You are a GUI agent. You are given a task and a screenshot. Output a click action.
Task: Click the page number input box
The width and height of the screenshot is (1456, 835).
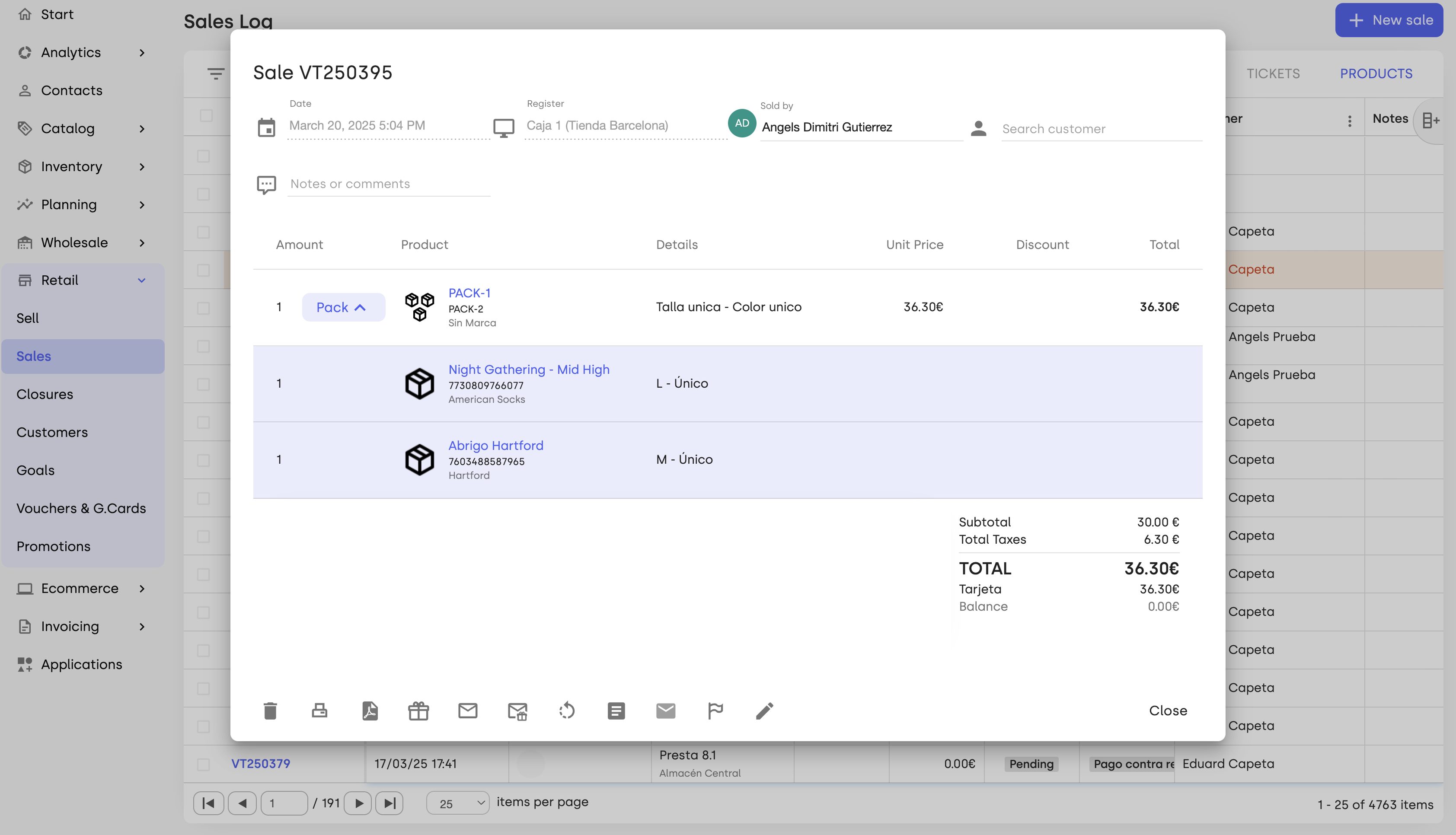[284, 803]
